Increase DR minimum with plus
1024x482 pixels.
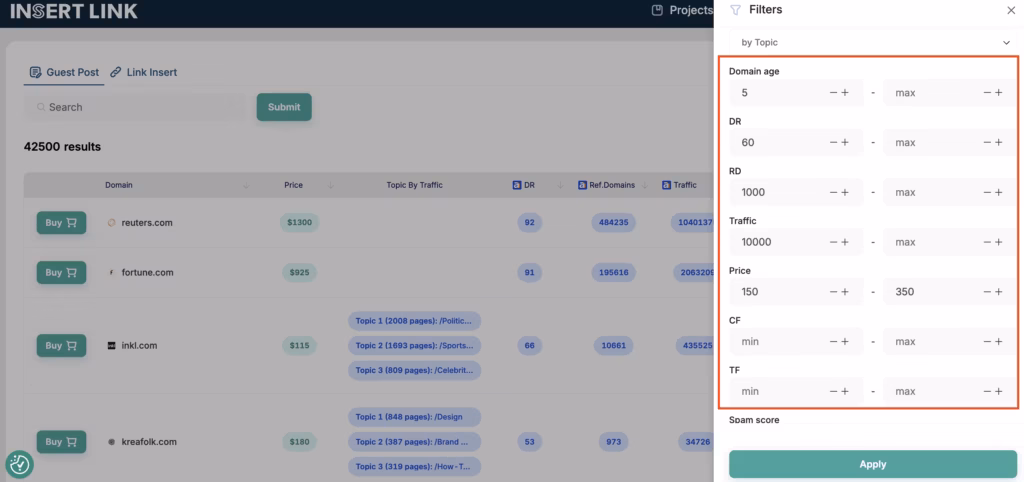pos(845,142)
